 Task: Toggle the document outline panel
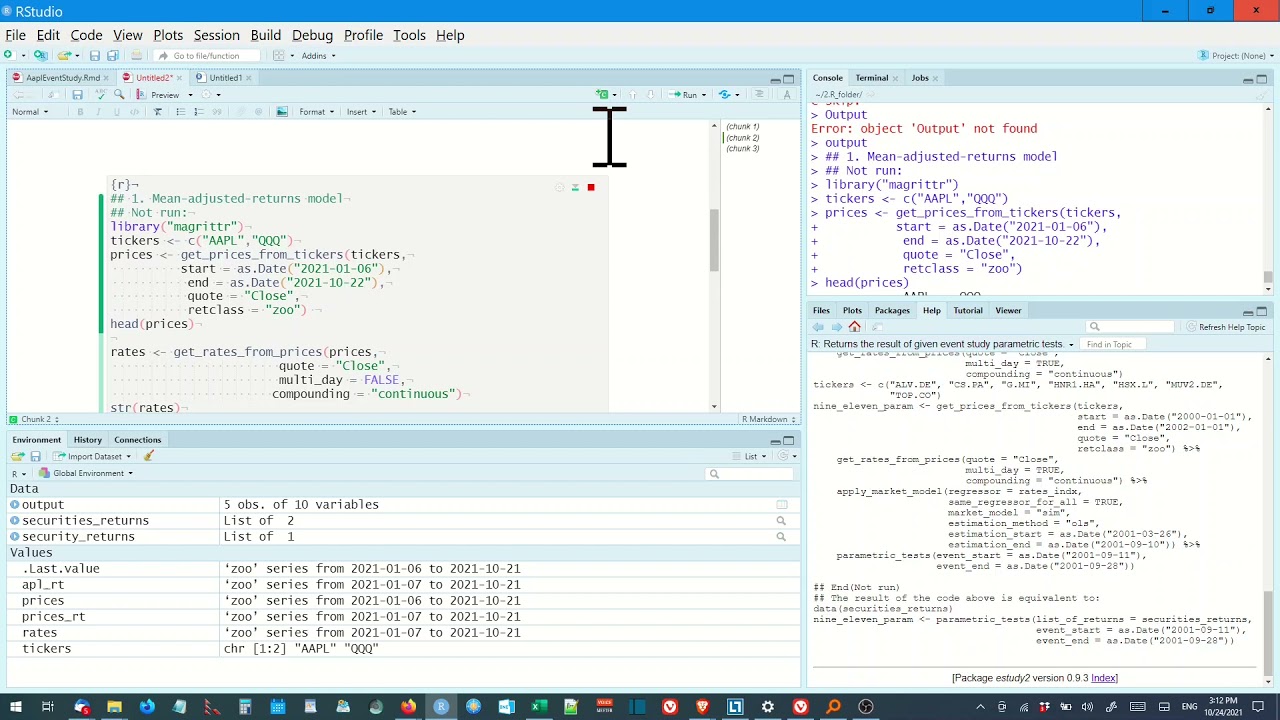point(759,95)
